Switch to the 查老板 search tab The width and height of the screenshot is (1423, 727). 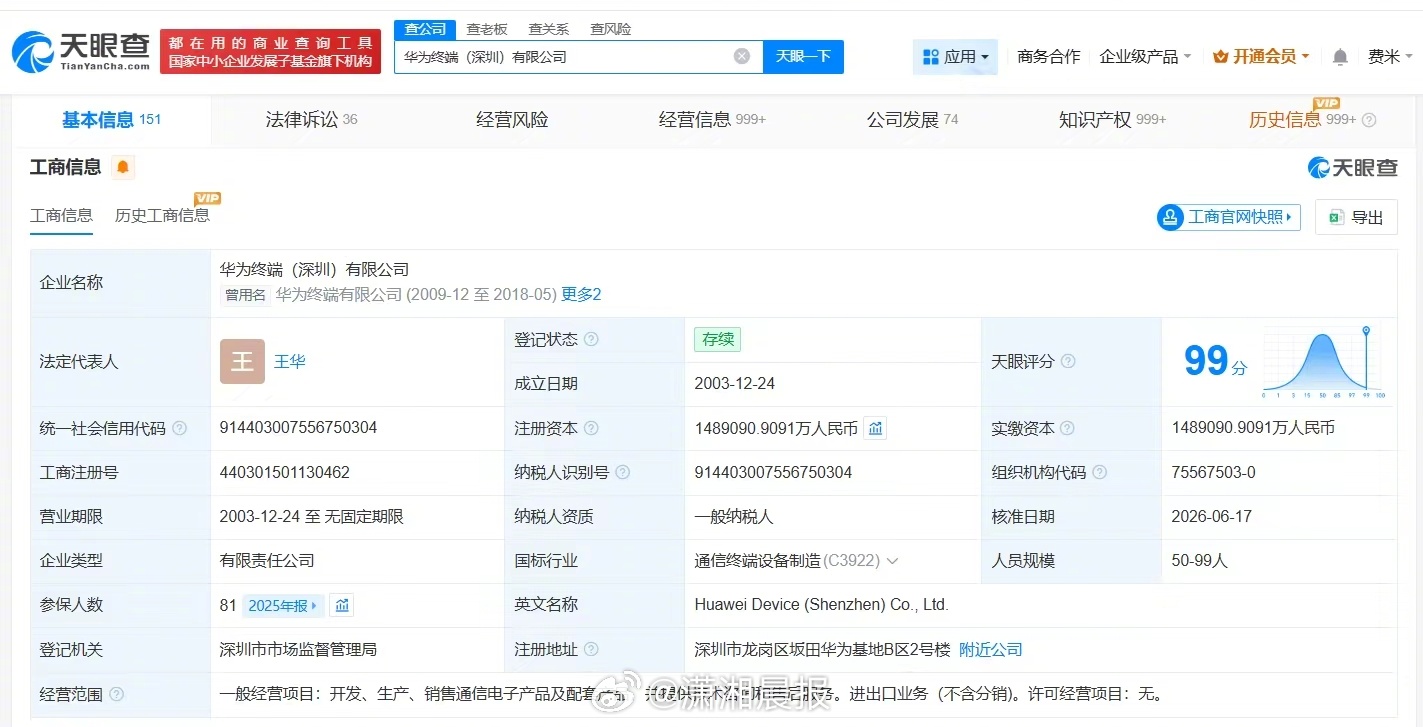(487, 29)
